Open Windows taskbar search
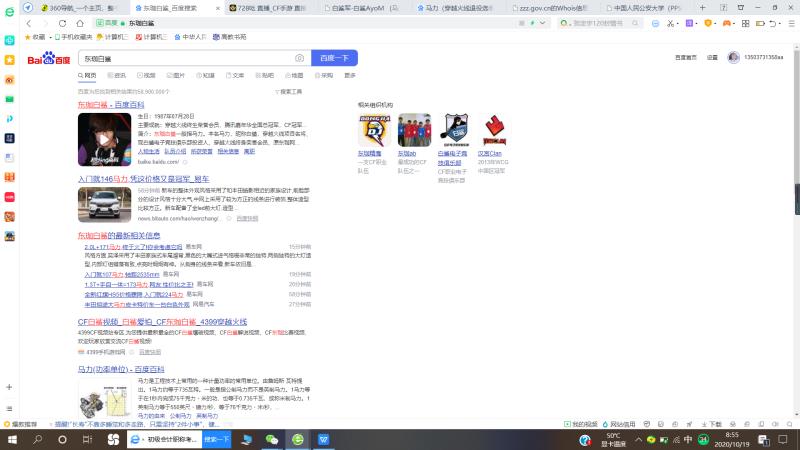Image resolution: width=800 pixels, height=450 pixels. [37, 439]
